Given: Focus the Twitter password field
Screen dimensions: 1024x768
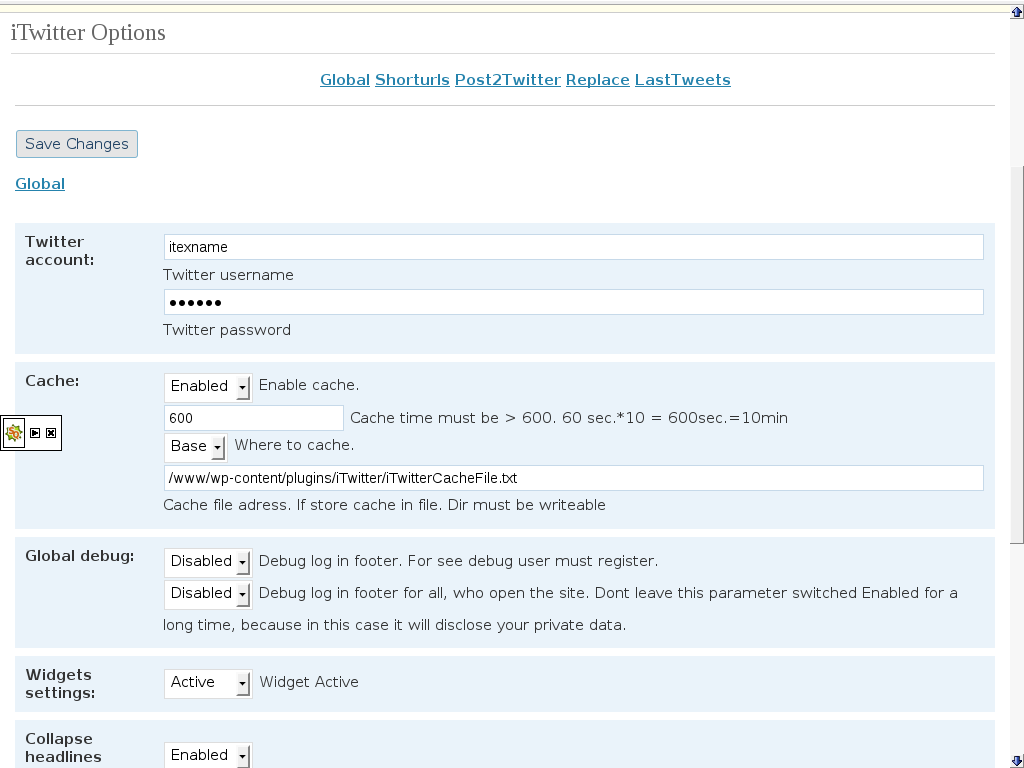Looking at the screenshot, I should (x=573, y=302).
